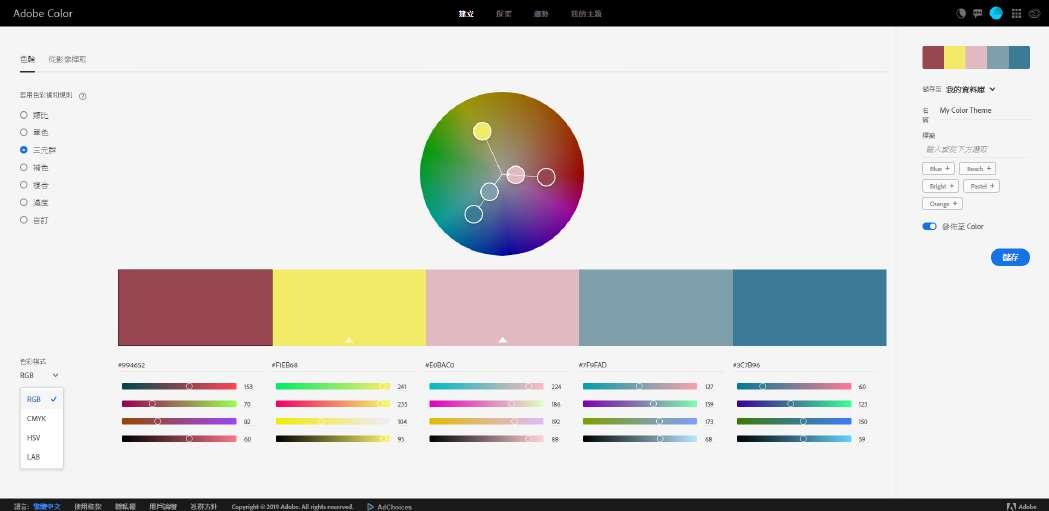
Task: Open the 我的主題 (My Themes) nav tab
Action: [586, 13]
